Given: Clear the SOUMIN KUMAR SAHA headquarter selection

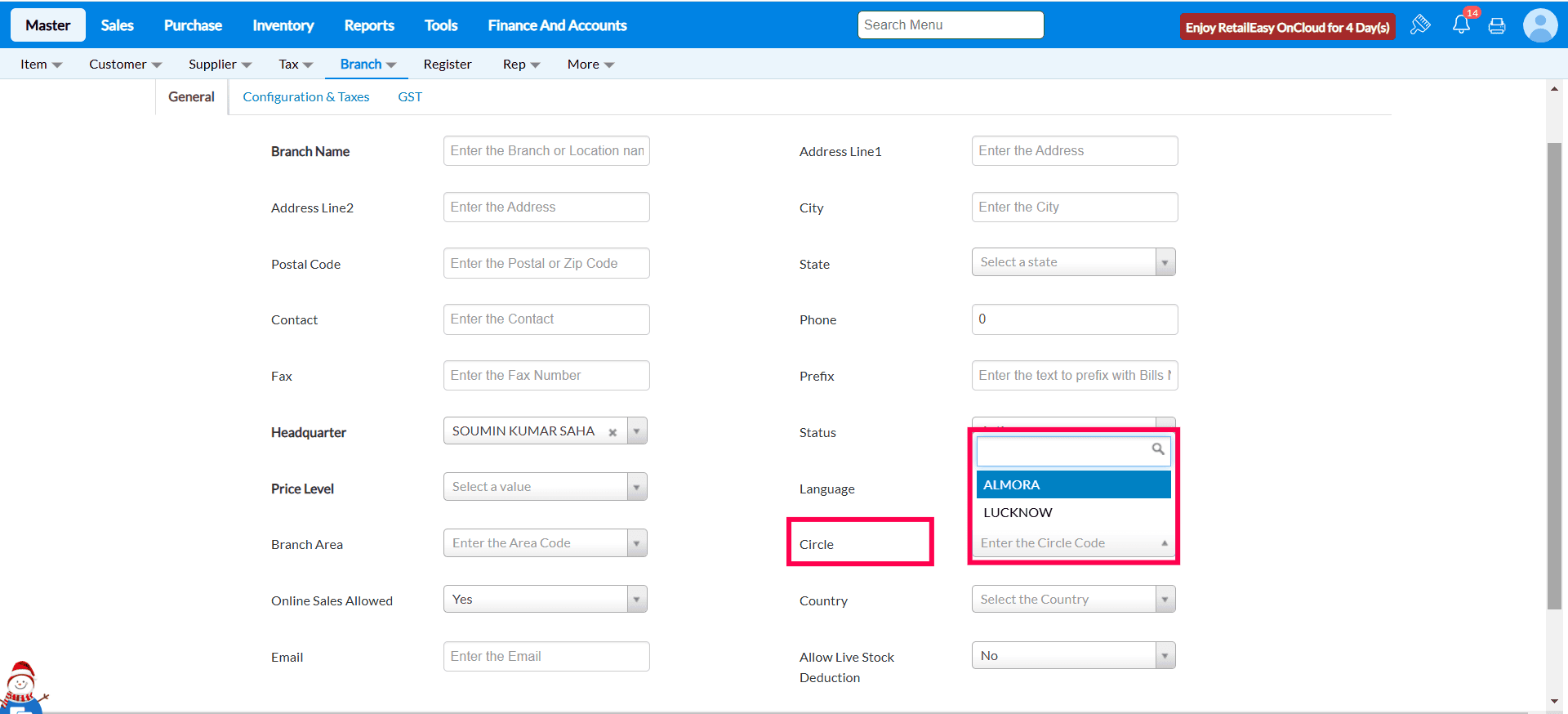Looking at the screenshot, I should 612,432.
